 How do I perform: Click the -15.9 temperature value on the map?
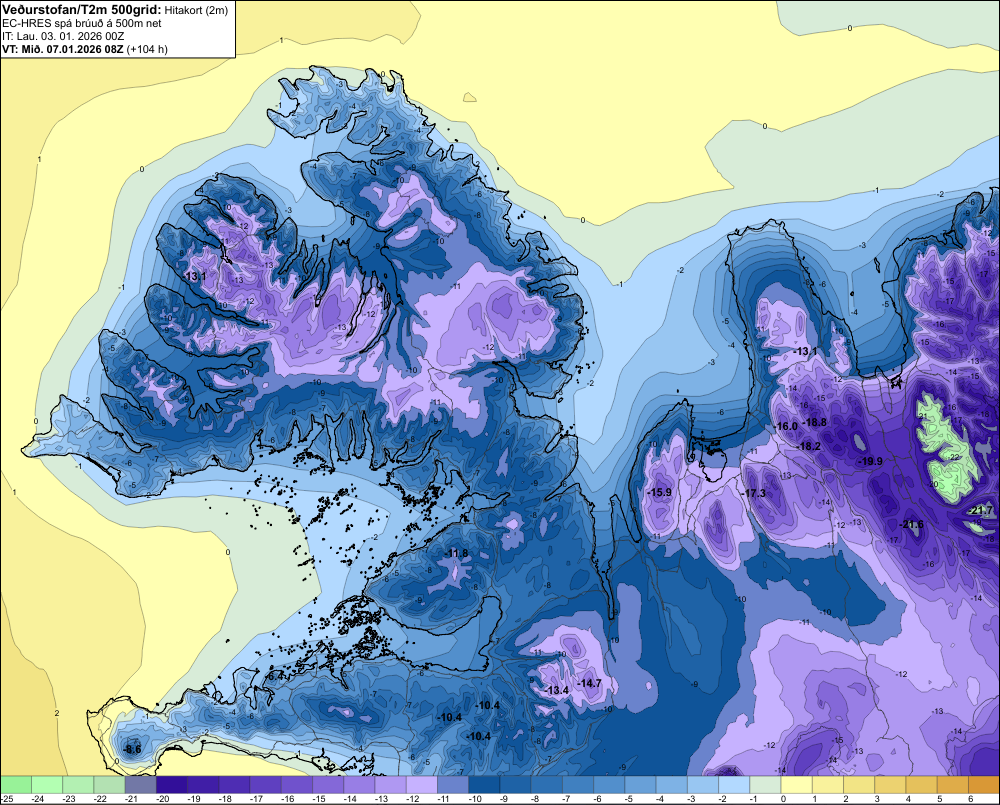659,492
